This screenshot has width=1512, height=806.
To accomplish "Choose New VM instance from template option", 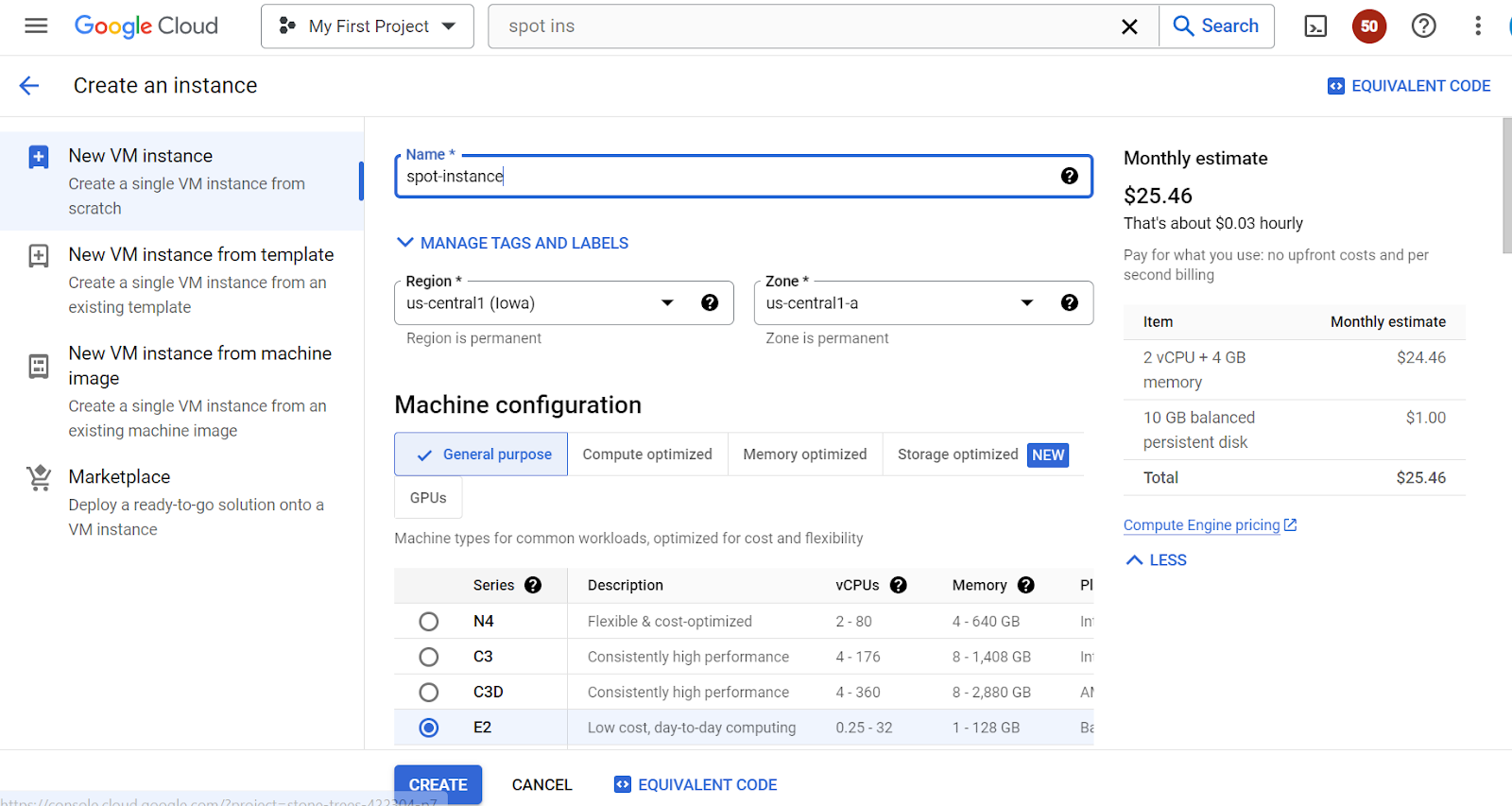I will (x=181, y=280).
